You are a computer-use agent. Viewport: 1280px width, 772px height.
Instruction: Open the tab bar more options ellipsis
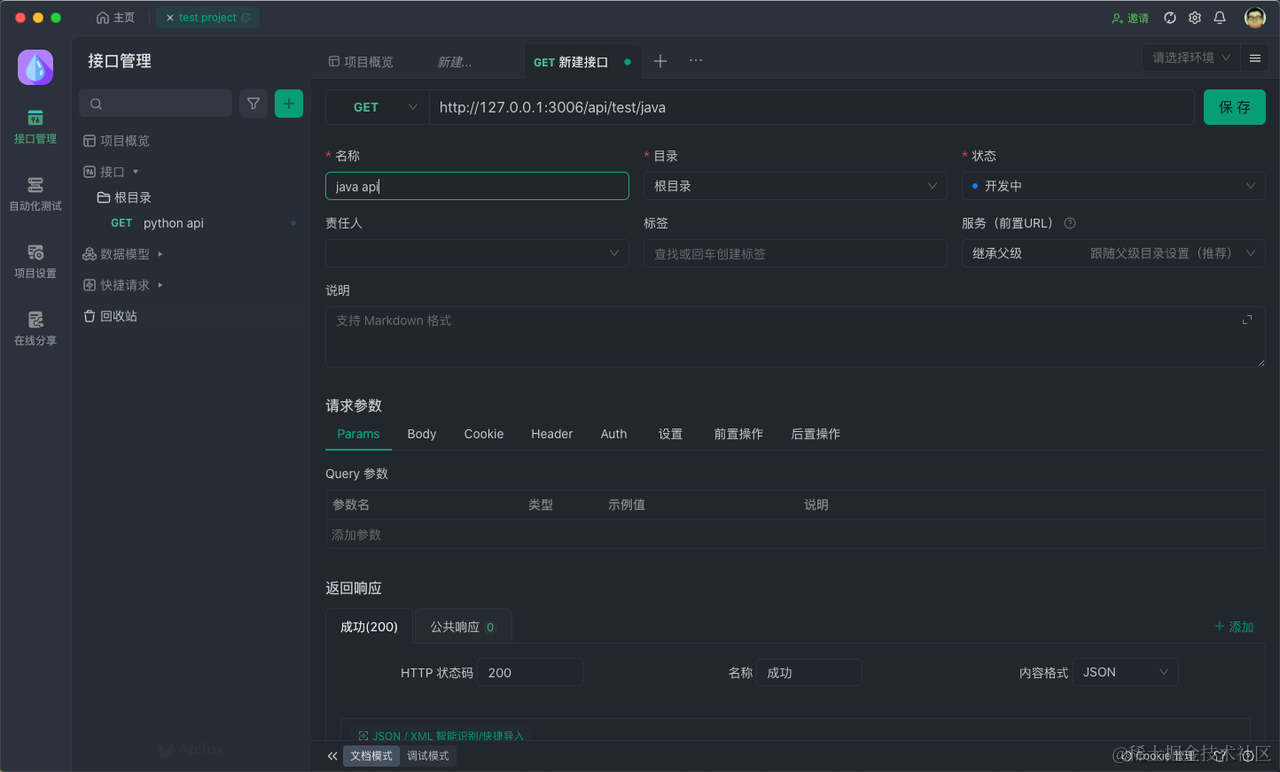click(x=696, y=61)
